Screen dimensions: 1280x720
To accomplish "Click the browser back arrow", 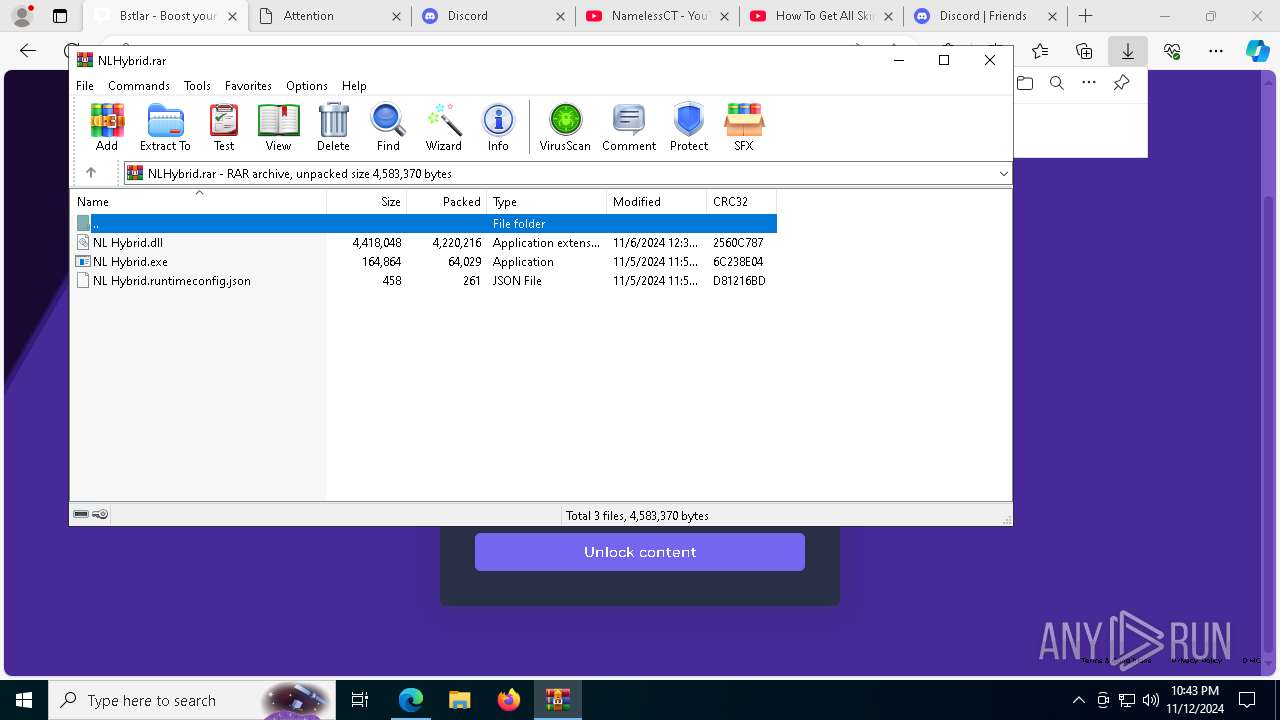I will tap(28, 51).
